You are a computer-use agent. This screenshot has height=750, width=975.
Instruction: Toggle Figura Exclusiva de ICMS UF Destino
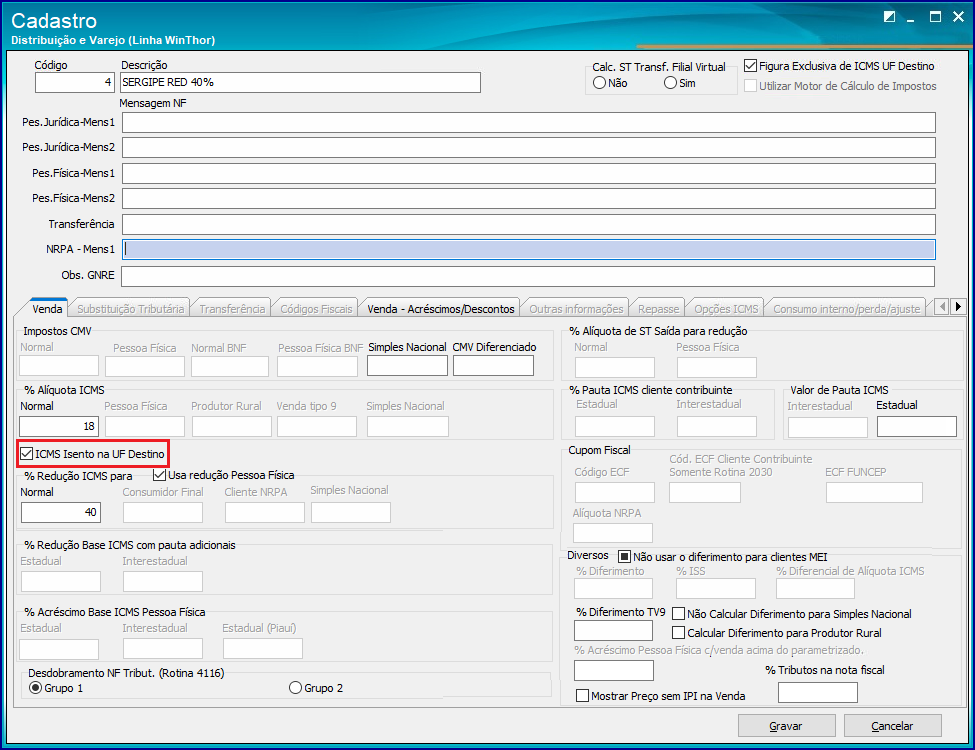click(x=751, y=66)
